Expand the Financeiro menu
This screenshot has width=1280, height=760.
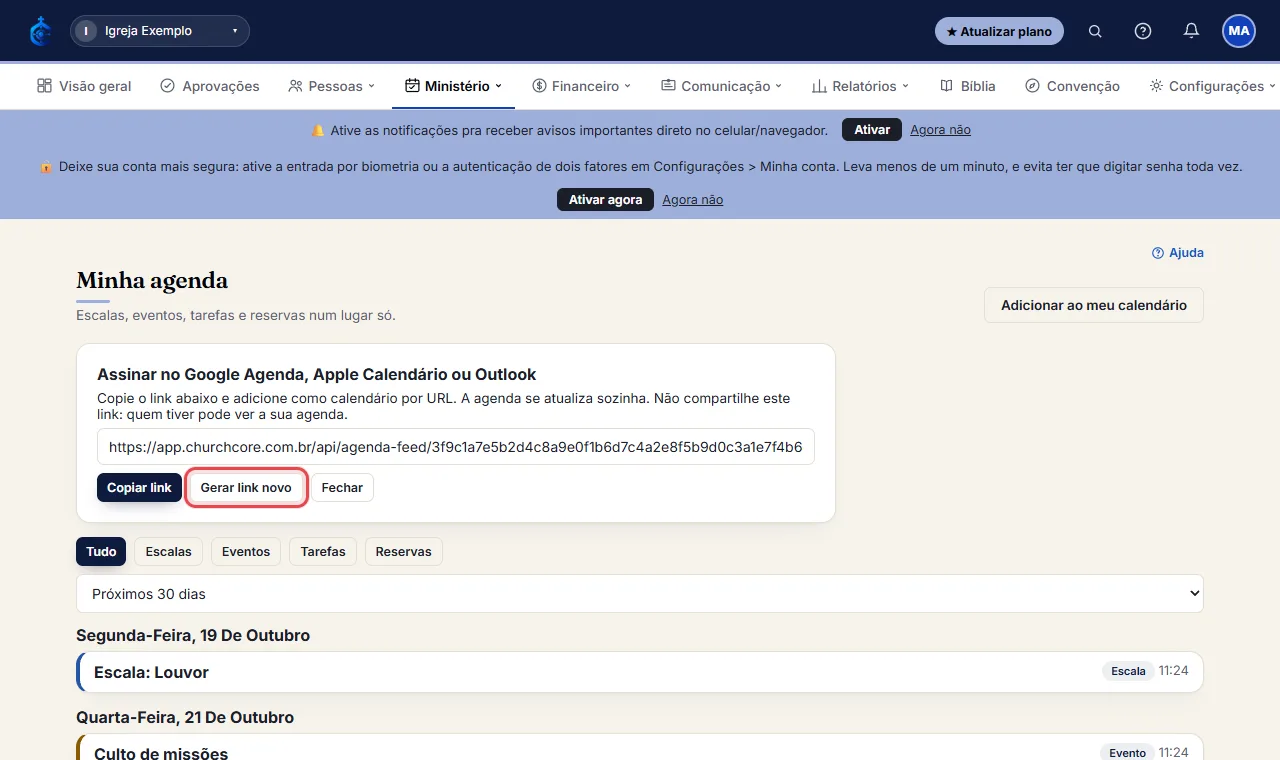tap(582, 86)
